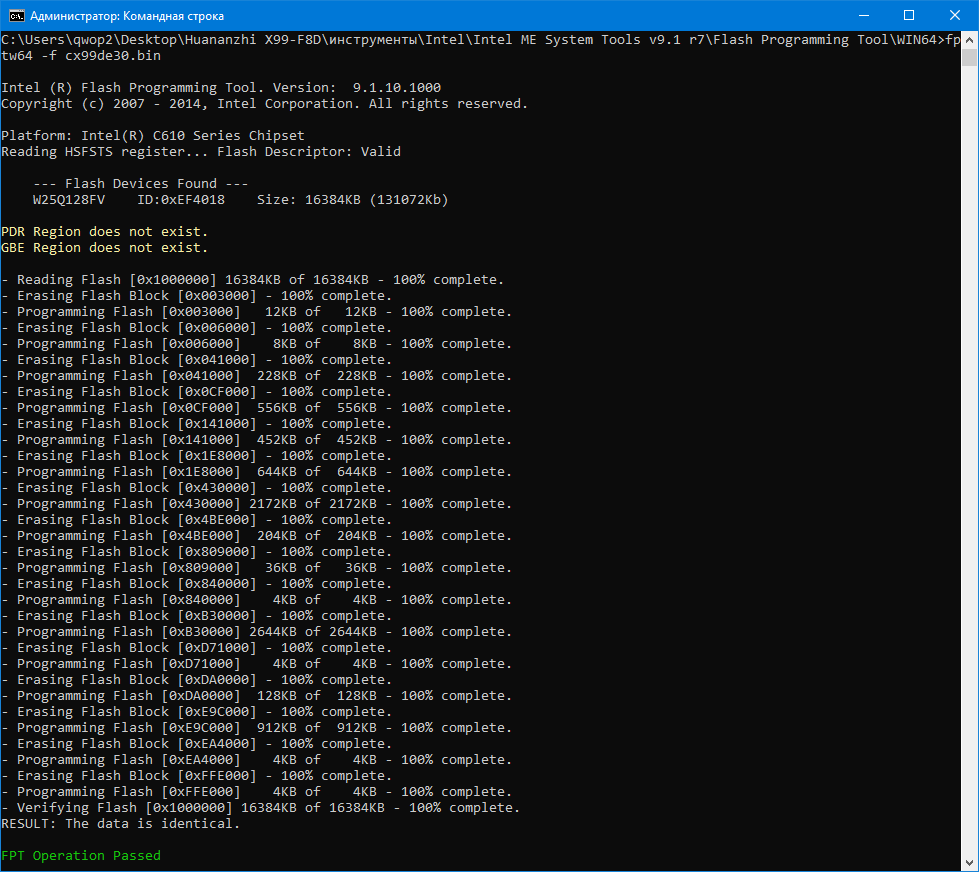
Task: Click 'Flash Descriptor: Valid' text
Action: 308,152
